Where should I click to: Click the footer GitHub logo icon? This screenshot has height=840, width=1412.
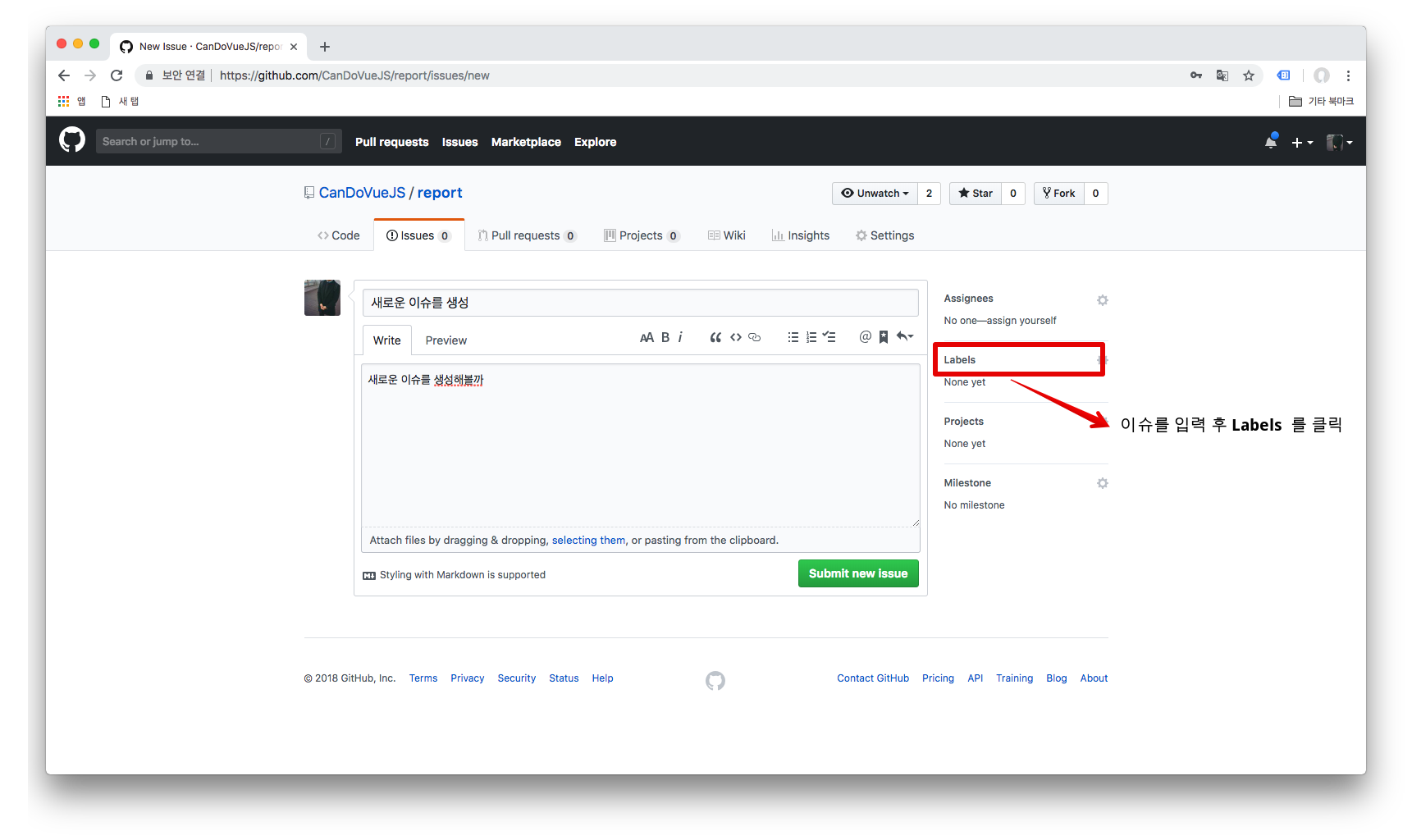(x=715, y=681)
